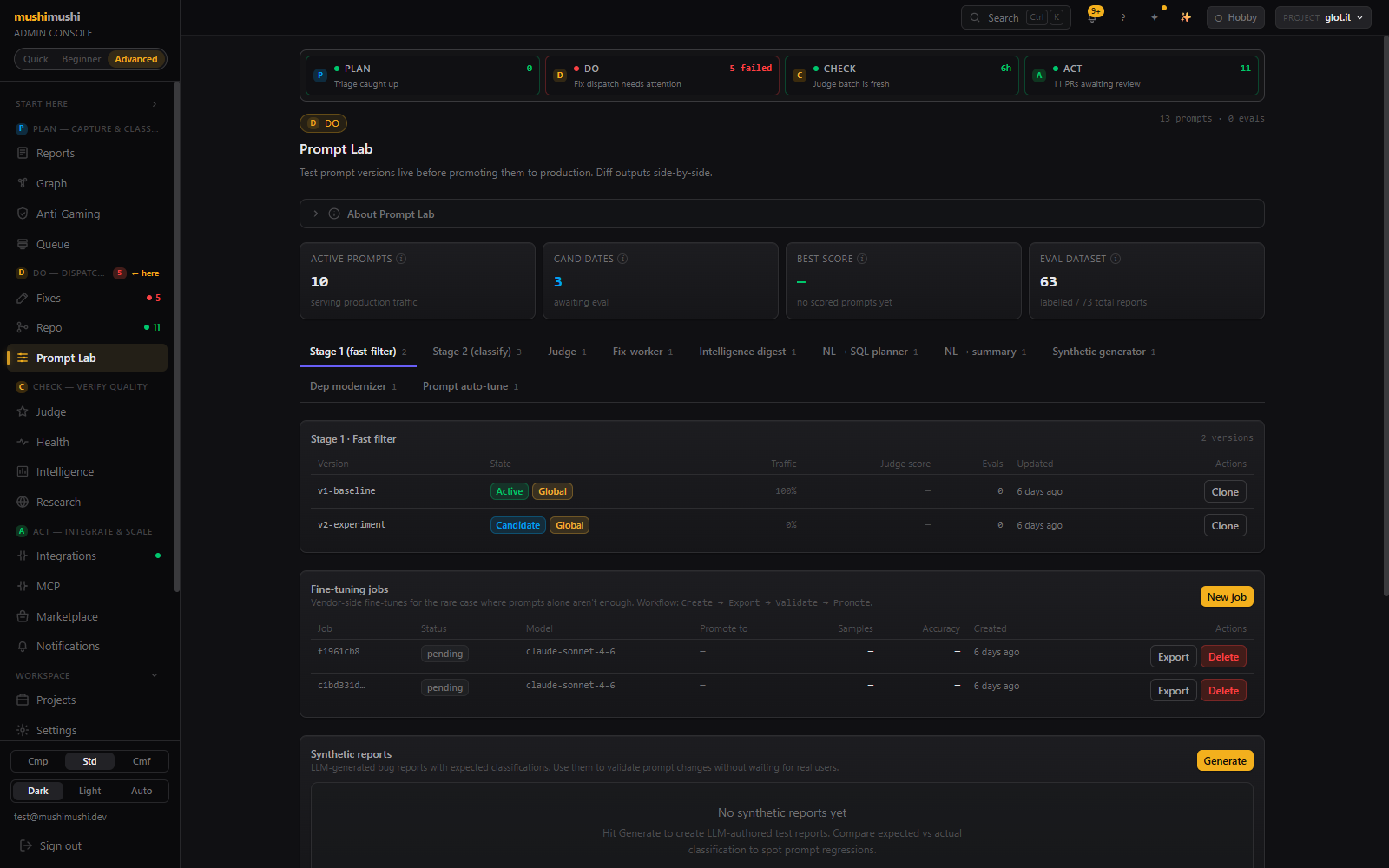This screenshot has width=1389, height=868.
Task: Open the Hobby plan badge
Action: coord(1235,17)
